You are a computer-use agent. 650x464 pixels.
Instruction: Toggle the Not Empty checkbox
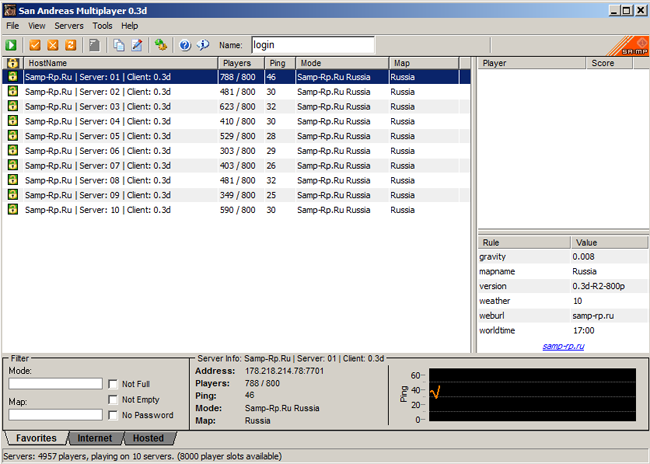point(113,399)
